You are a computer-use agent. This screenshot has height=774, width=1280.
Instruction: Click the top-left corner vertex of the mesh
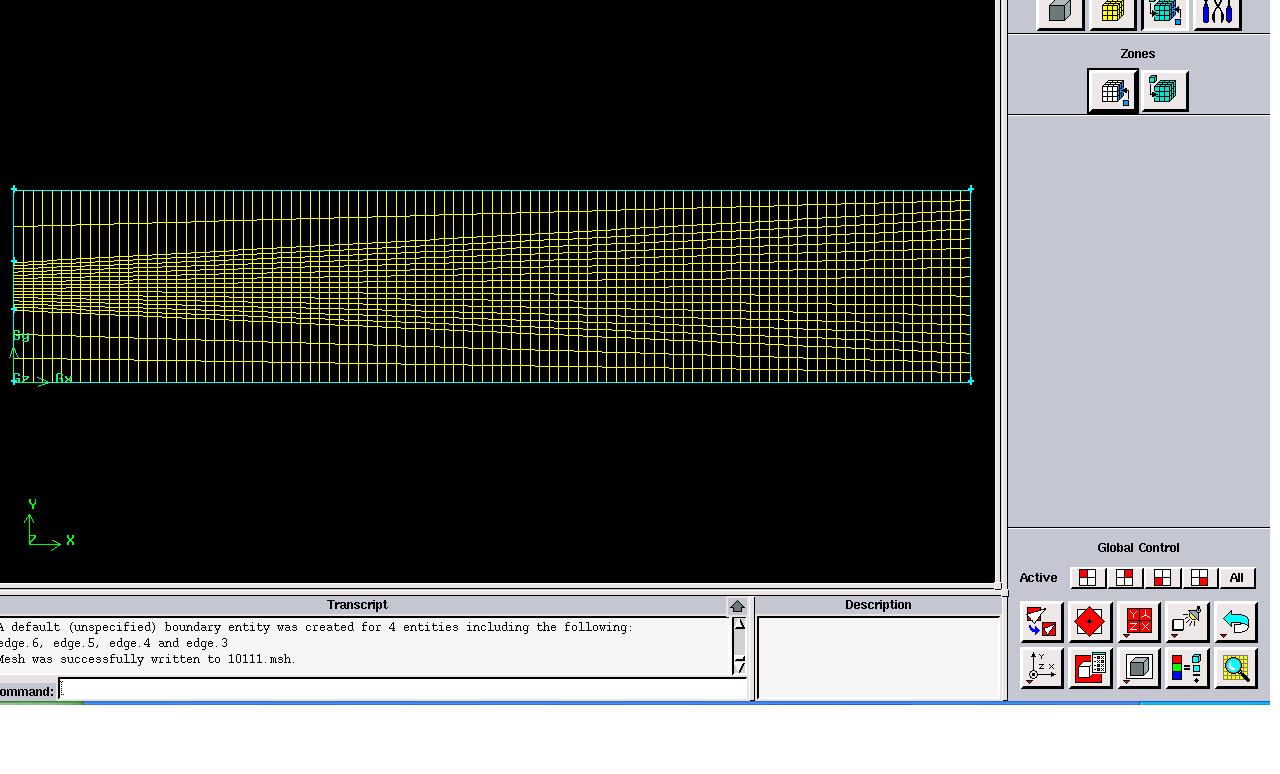(x=14, y=189)
